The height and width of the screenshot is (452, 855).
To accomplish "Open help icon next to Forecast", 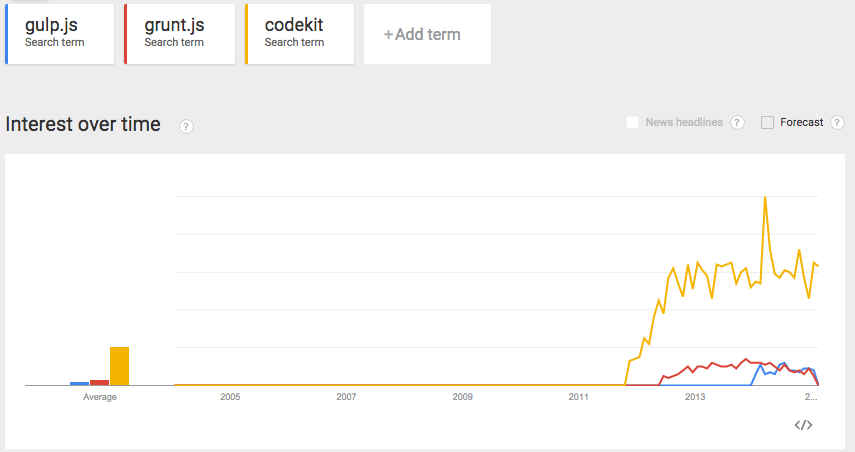I will (837, 123).
